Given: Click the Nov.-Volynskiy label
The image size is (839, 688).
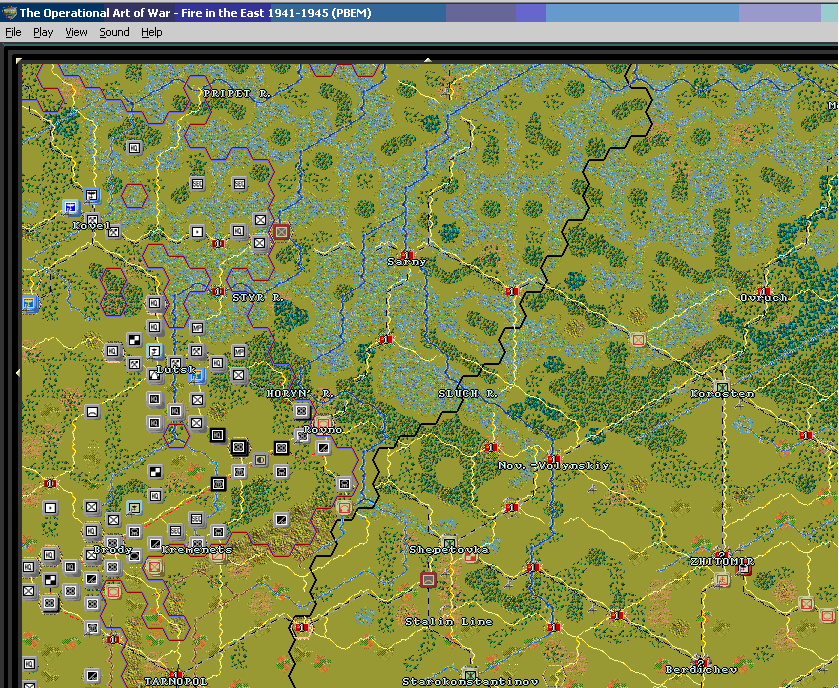Looking at the screenshot, I should [x=554, y=465].
